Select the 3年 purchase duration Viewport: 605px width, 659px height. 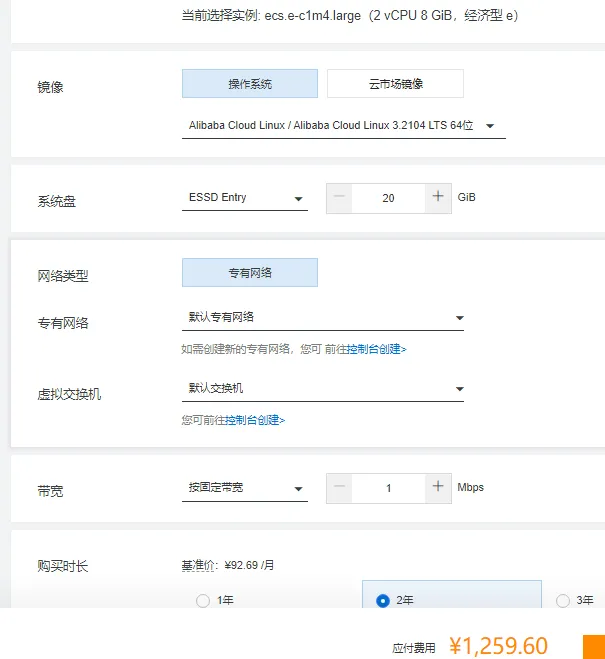575,600
